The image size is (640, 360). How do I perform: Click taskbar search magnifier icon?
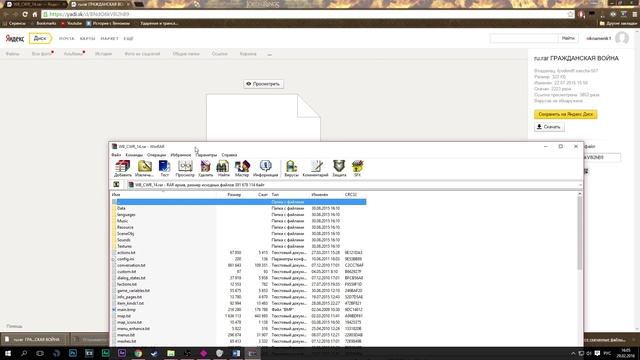(x=24, y=353)
